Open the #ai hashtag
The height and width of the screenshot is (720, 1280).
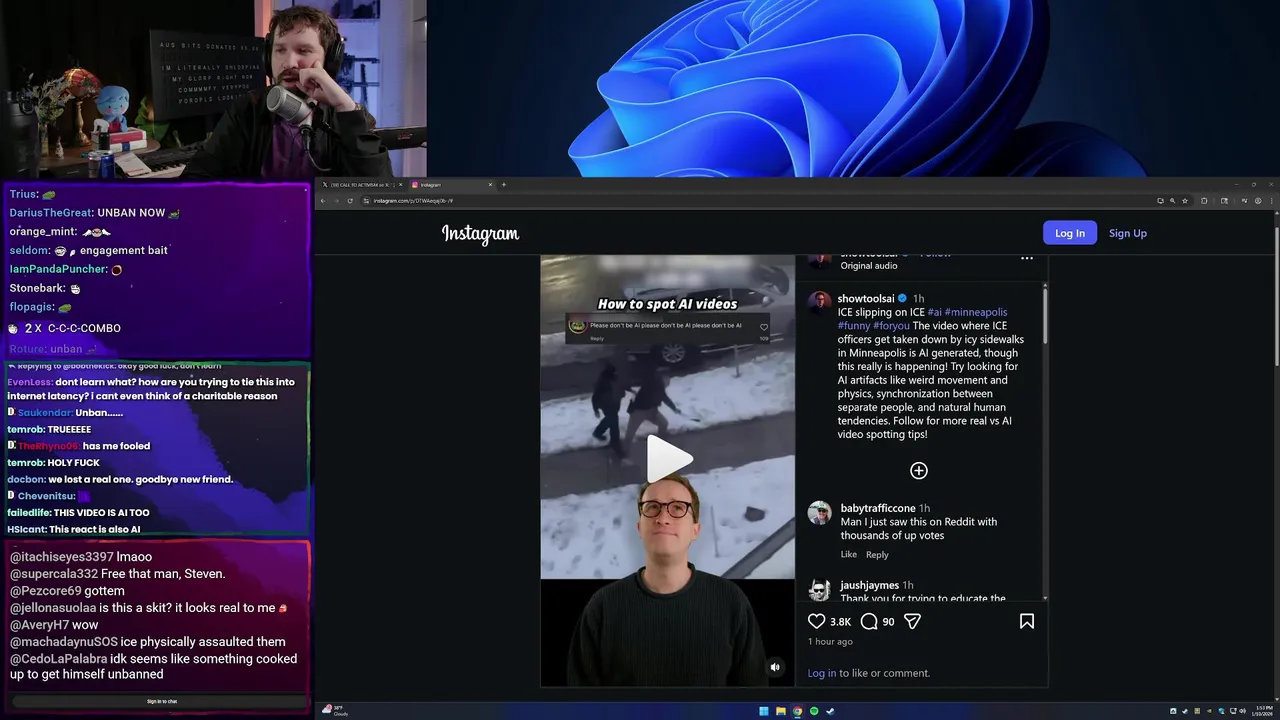[x=935, y=312]
